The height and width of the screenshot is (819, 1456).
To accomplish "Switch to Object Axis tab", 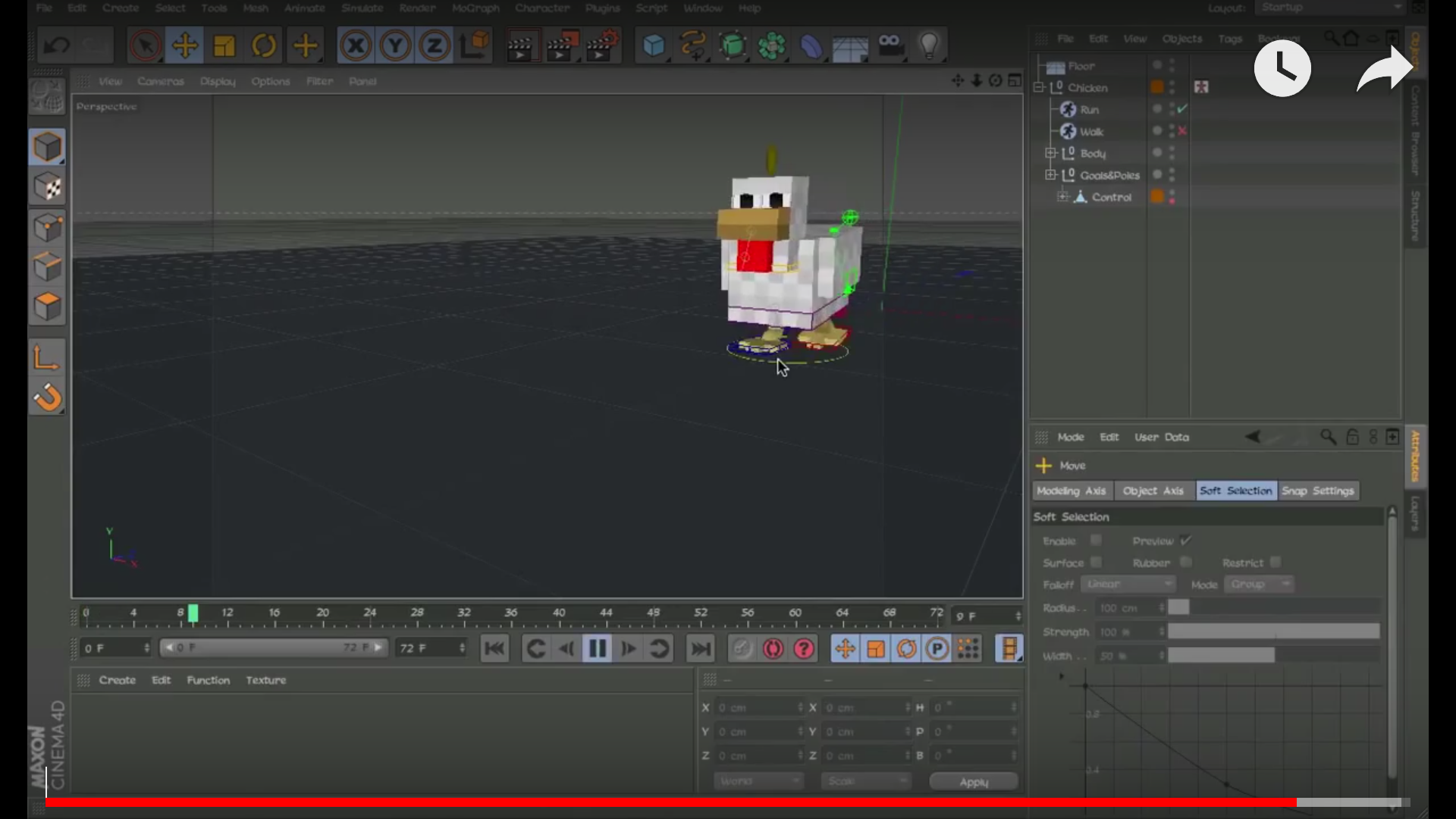I will tap(1153, 491).
